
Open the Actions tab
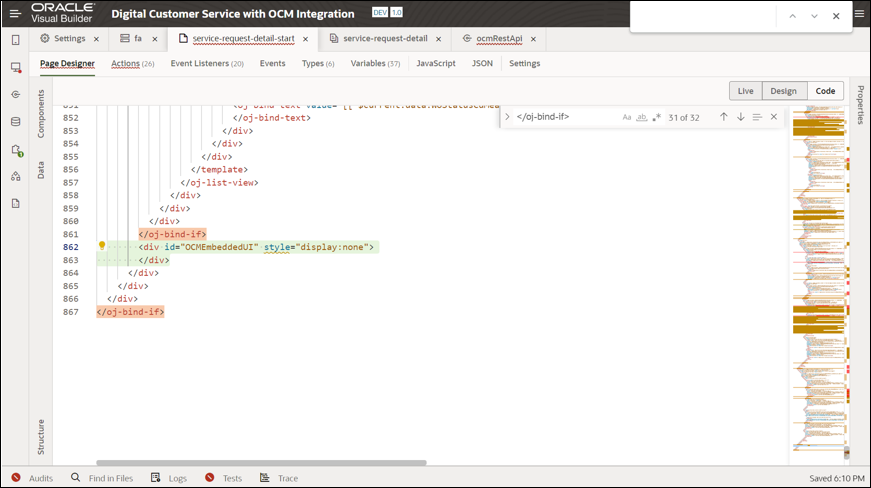[x=133, y=63]
